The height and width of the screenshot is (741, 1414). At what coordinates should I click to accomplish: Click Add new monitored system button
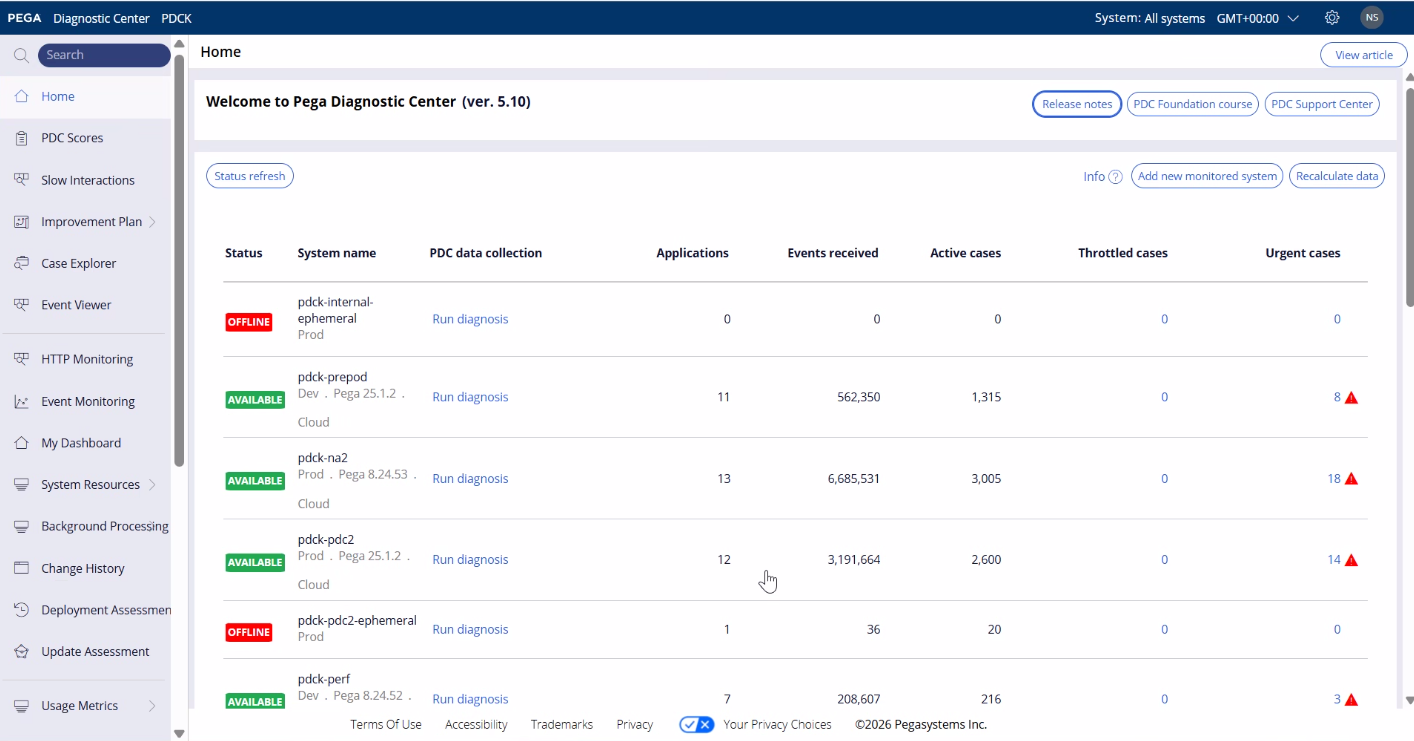point(1208,176)
